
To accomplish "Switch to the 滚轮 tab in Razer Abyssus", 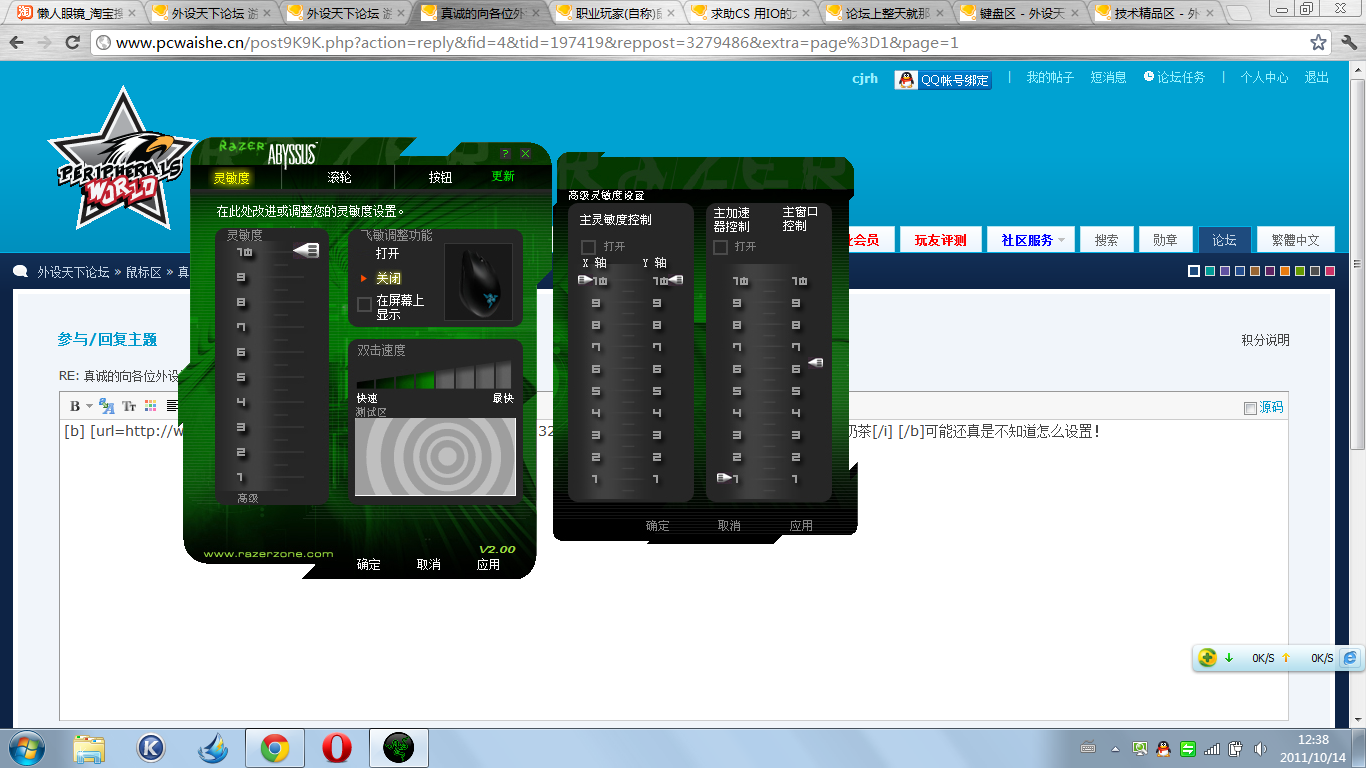I will point(340,178).
